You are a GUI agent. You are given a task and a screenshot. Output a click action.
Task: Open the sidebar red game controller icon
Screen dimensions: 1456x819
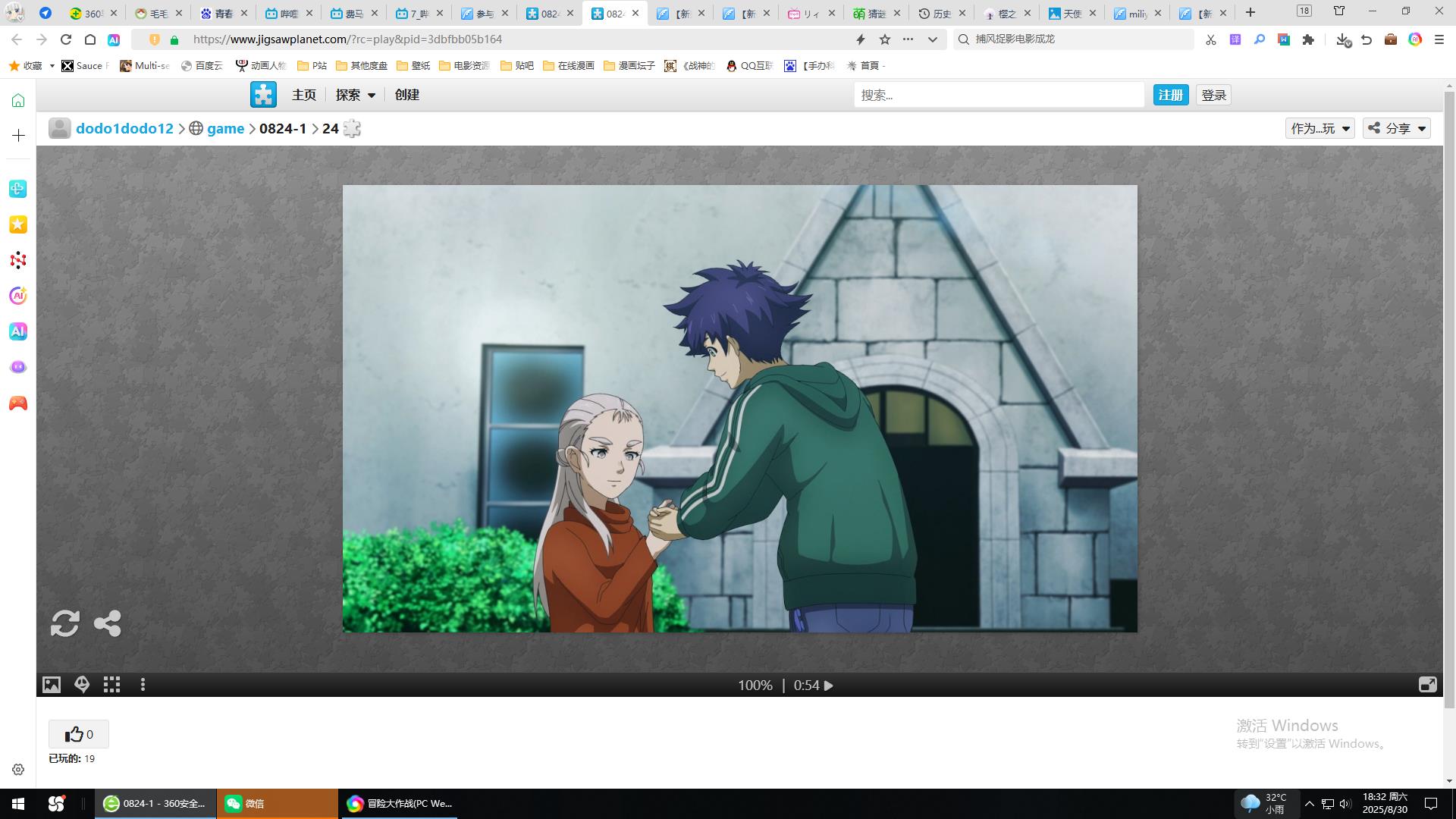pyautogui.click(x=18, y=403)
